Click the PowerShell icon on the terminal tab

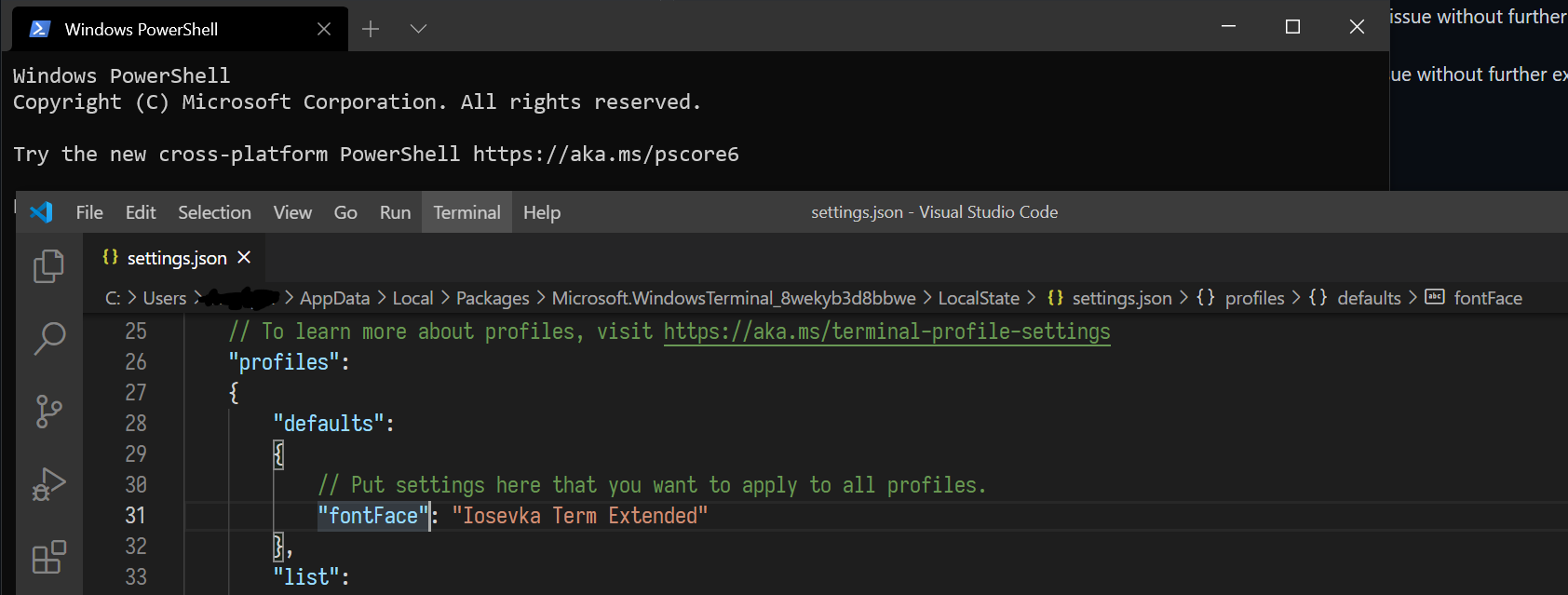pos(40,29)
